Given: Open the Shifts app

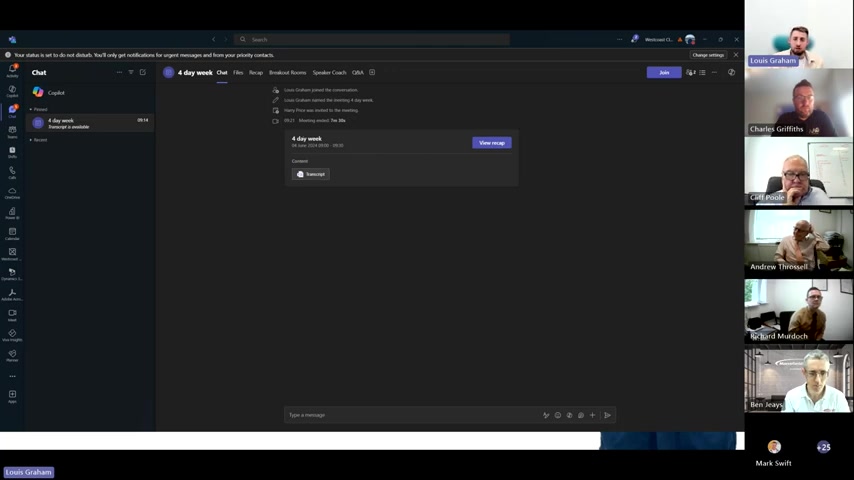Looking at the screenshot, I should 12,152.
